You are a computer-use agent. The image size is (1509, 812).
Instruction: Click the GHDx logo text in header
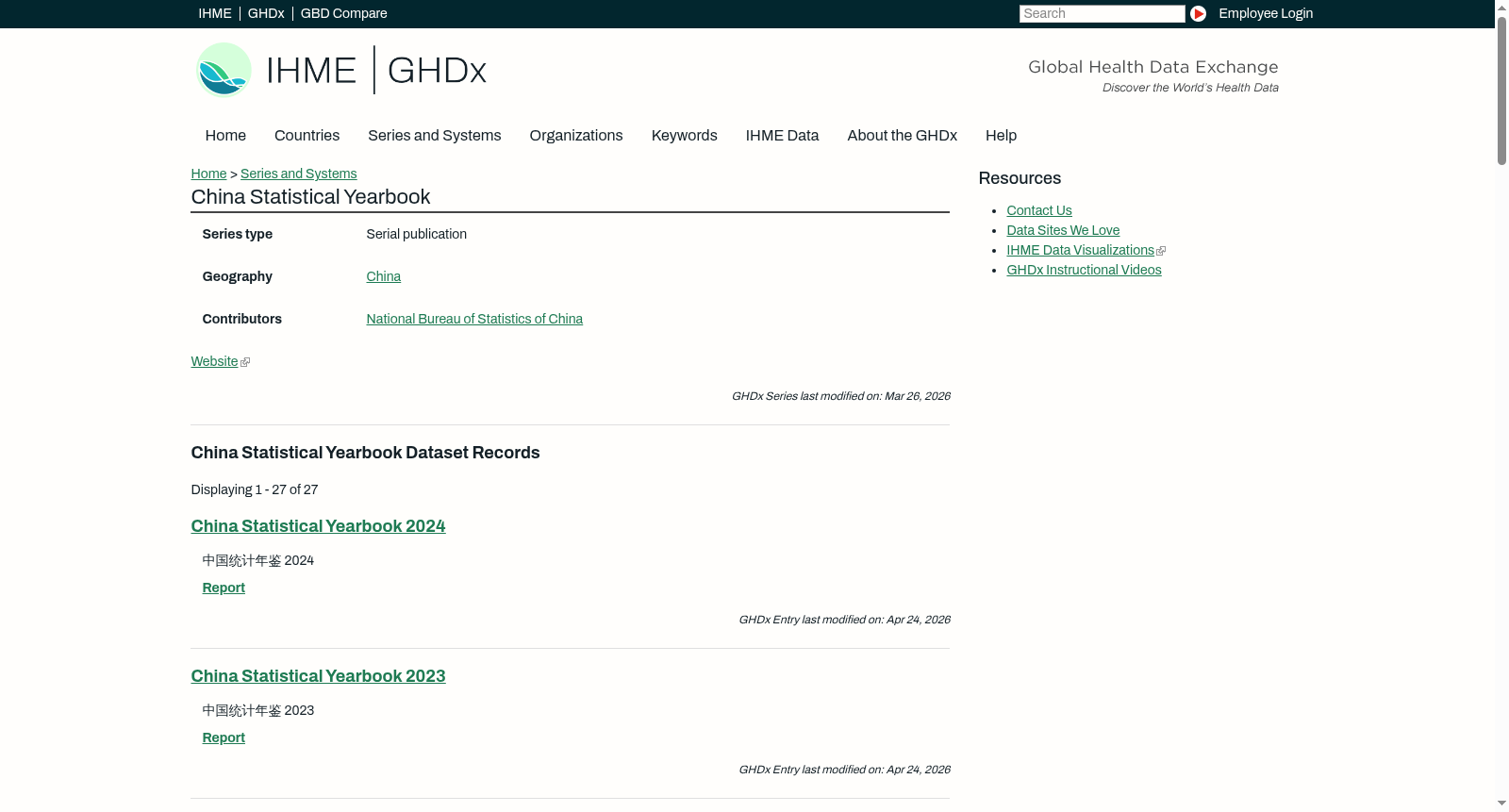(437, 71)
